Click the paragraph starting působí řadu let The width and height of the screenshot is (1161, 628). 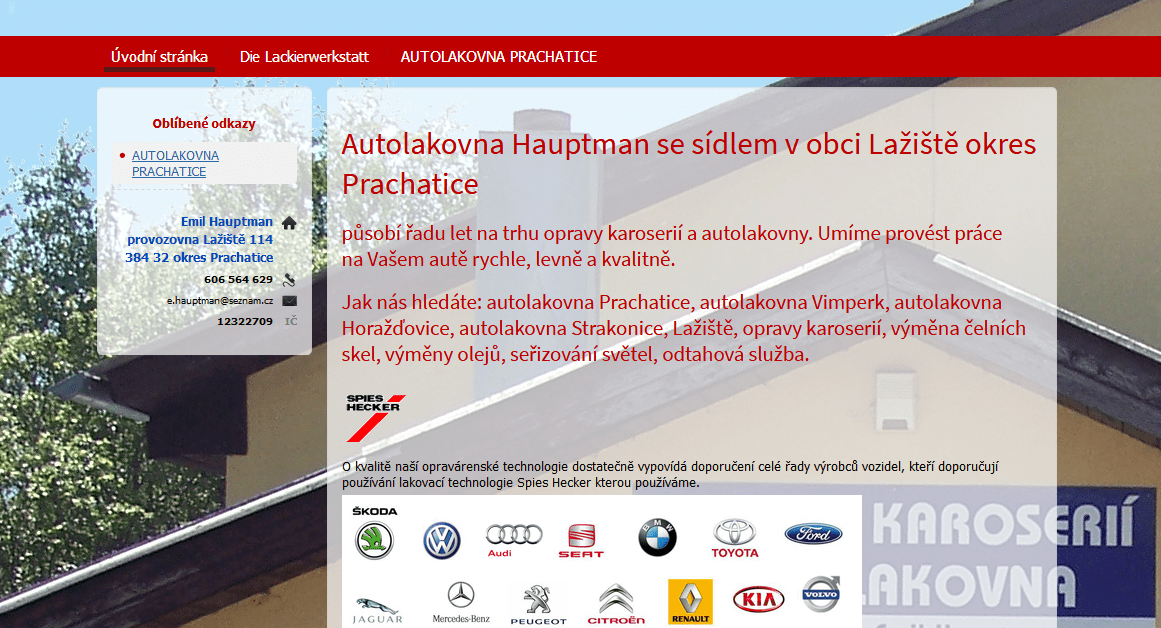pos(672,246)
